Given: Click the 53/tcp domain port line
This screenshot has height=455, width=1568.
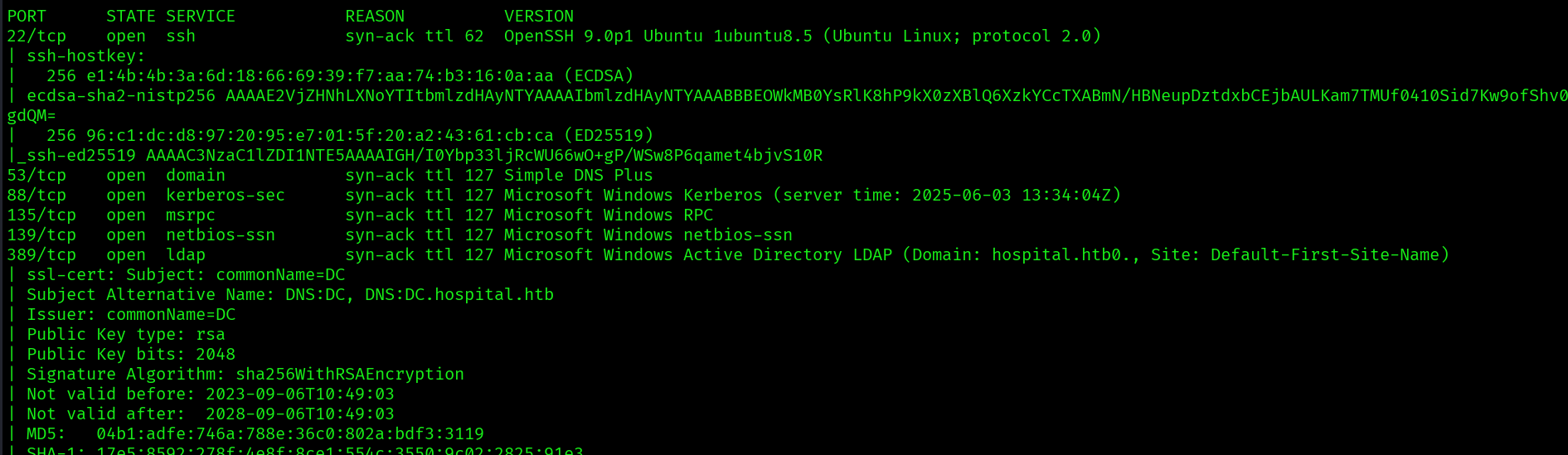Looking at the screenshot, I should [x=330, y=175].
